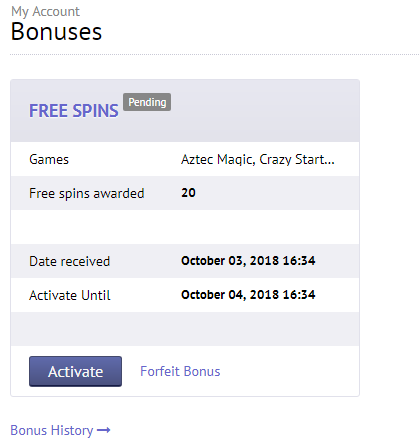The width and height of the screenshot is (419, 444).
Task: Select the October 03, 2018 16:34 date
Action: [x=248, y=261]
